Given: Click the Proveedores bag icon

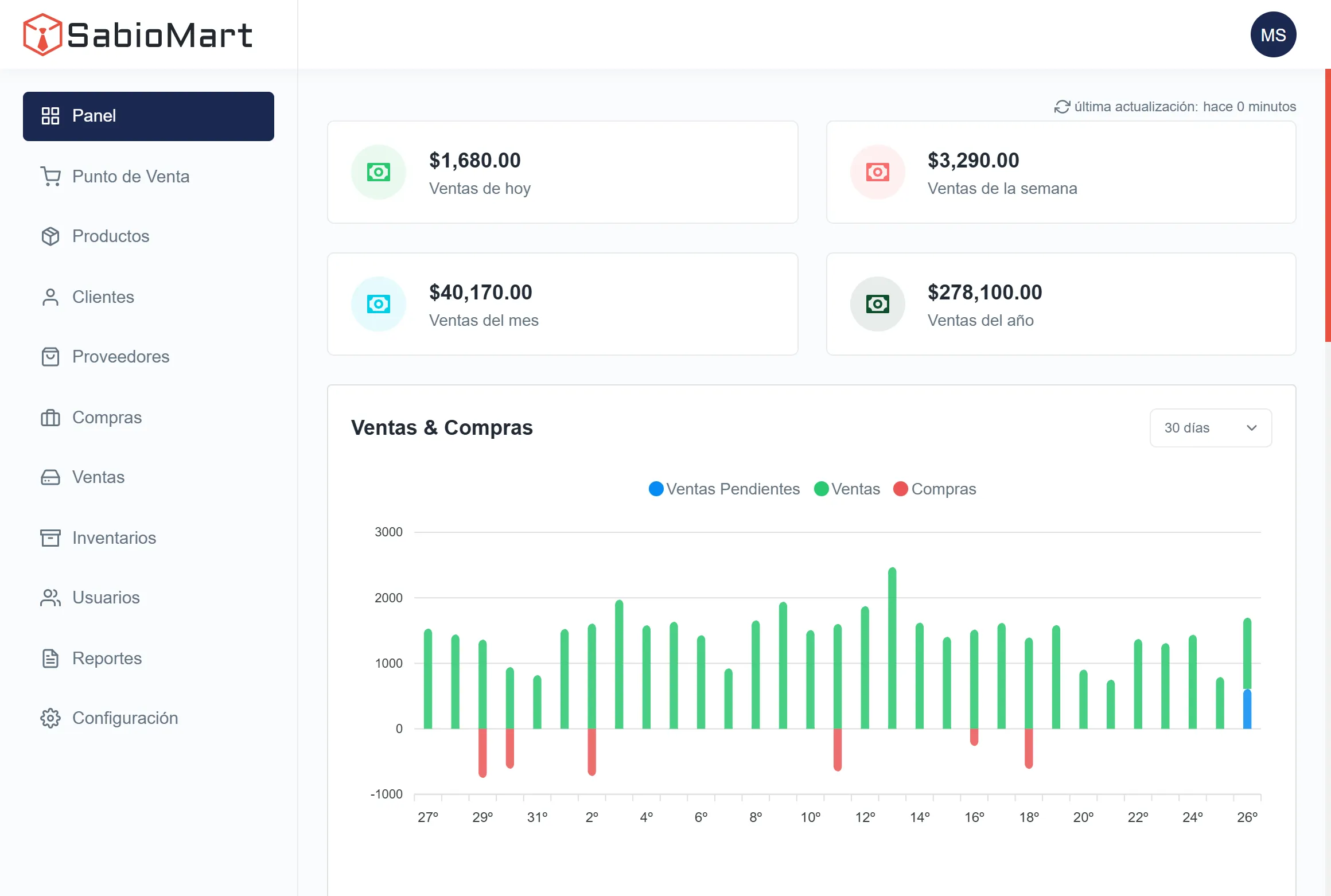Looking at the screenshot, I should click(x=50, y=357).
